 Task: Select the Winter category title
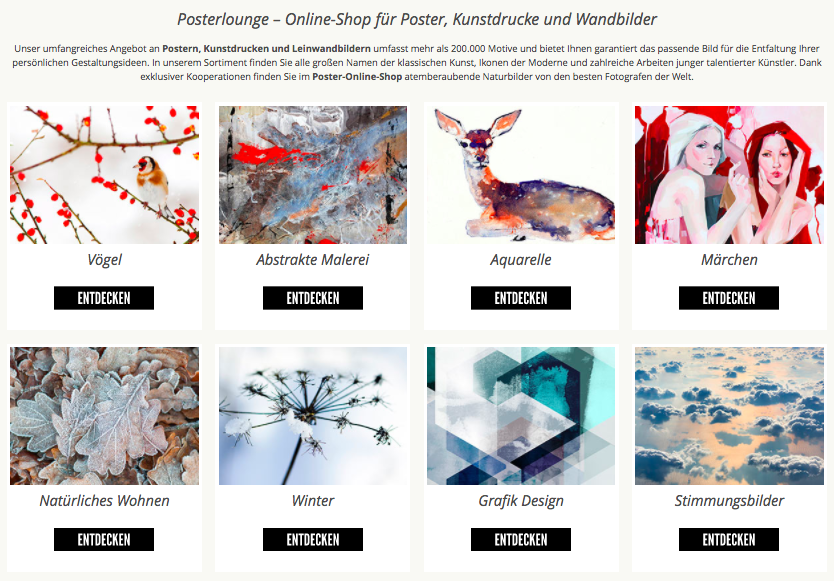pos(313,501)
